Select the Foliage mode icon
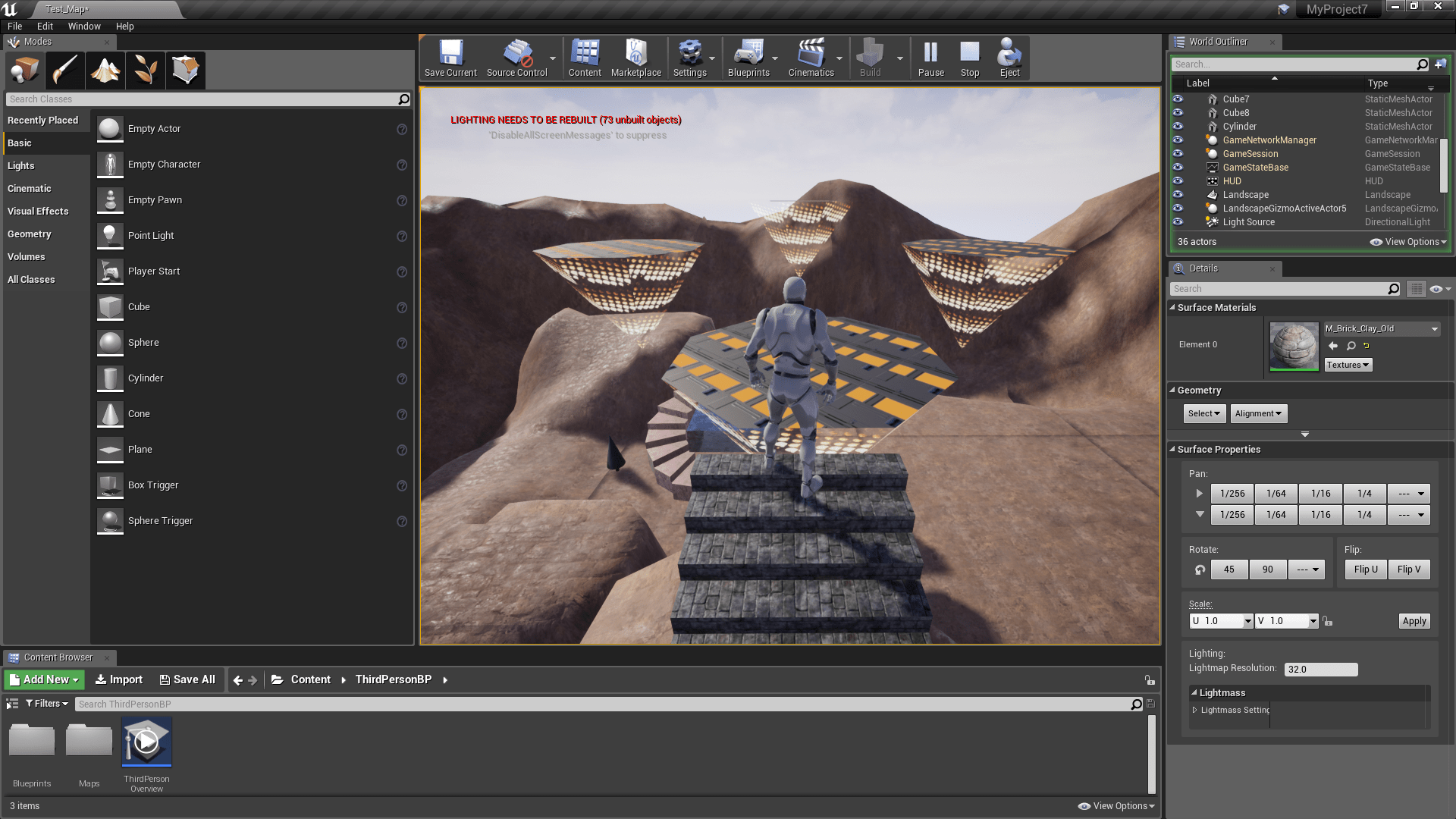1456x819 pixels. pyautogui.click(x=146, y=71)
